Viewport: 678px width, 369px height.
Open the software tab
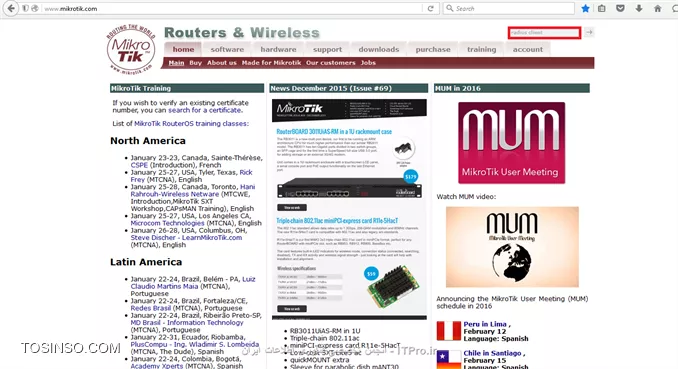click(x=227, y=49)
